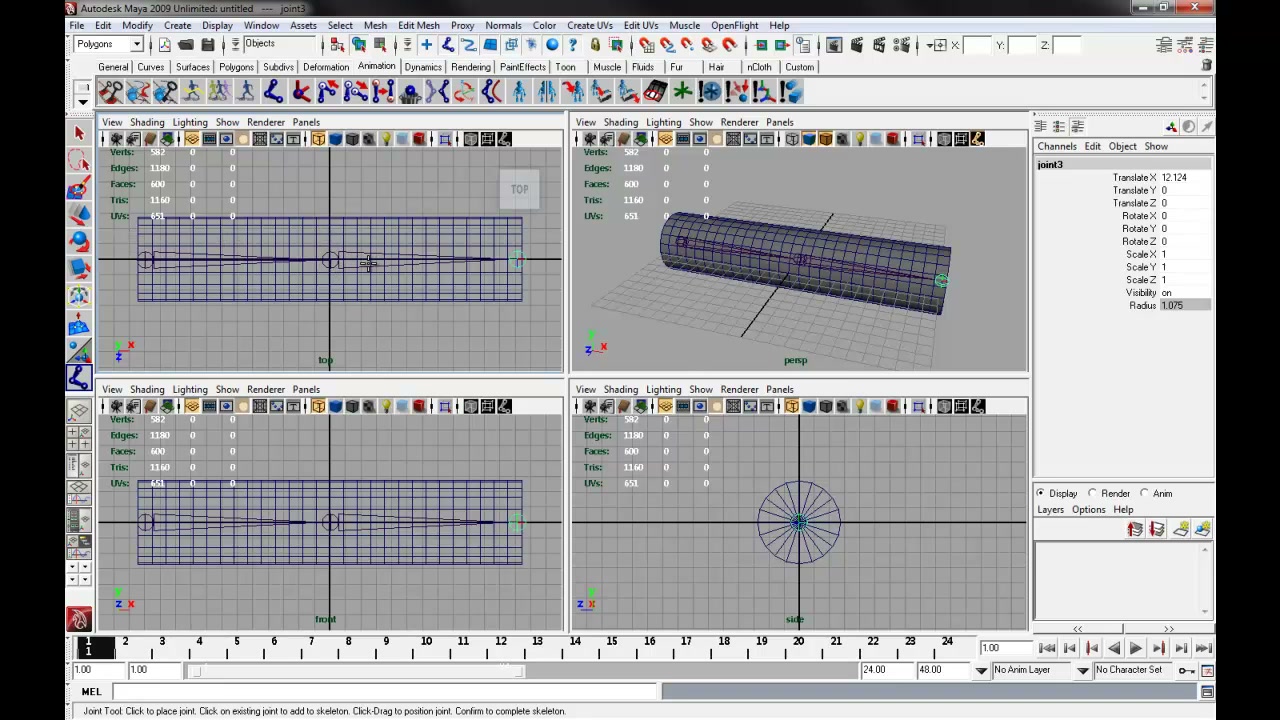Open the Create UVs menu
The width and height of the screenshot is (1280, 720).
pyautogui.click(x=589, y=25)
